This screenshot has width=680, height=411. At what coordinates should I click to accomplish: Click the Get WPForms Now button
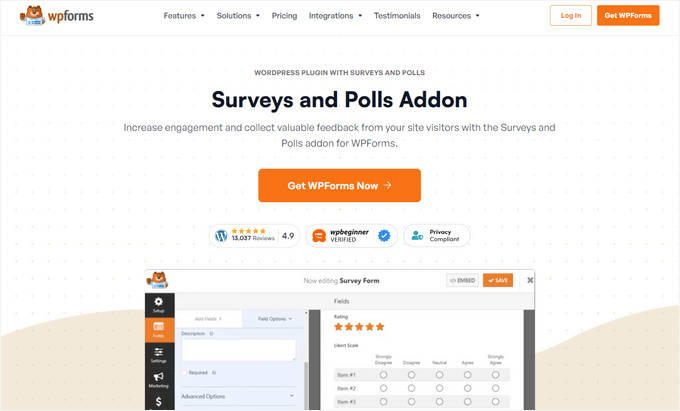[x=339, y=185]
